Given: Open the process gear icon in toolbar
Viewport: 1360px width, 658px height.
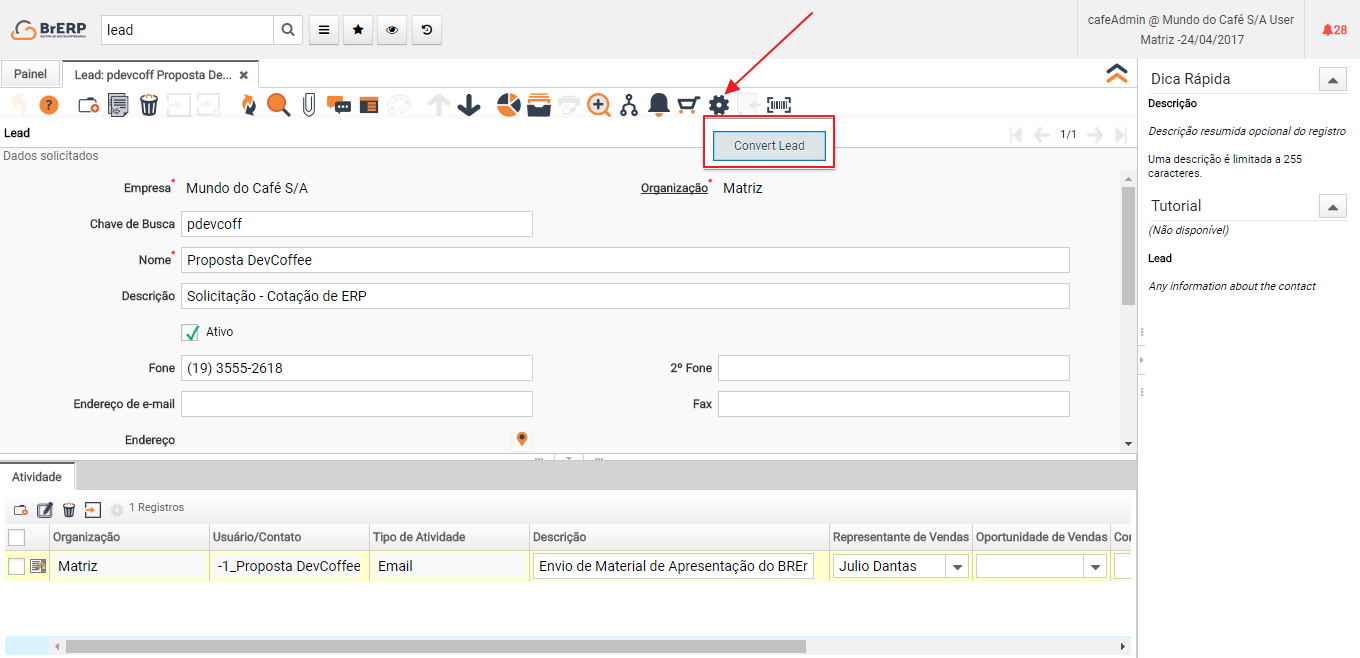Looking at the screenshot, I should [x=718, y=105].
